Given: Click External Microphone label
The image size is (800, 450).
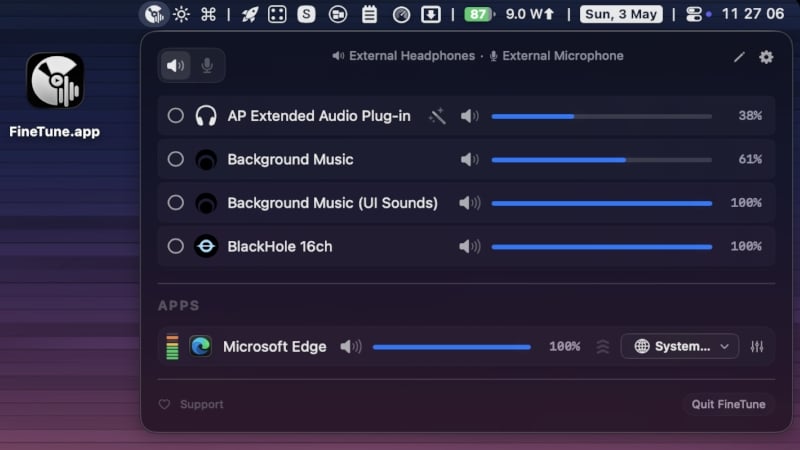Looking at the screenshot, I should tap(563, 56).
